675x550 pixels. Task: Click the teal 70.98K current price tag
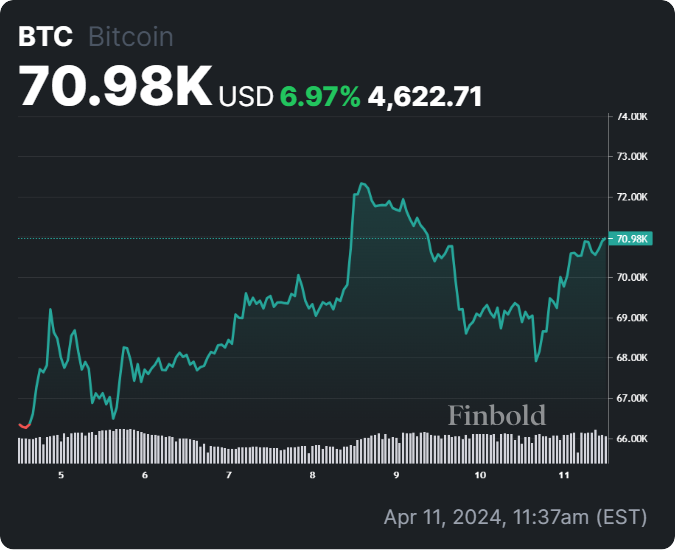click(x=634, y=238)
